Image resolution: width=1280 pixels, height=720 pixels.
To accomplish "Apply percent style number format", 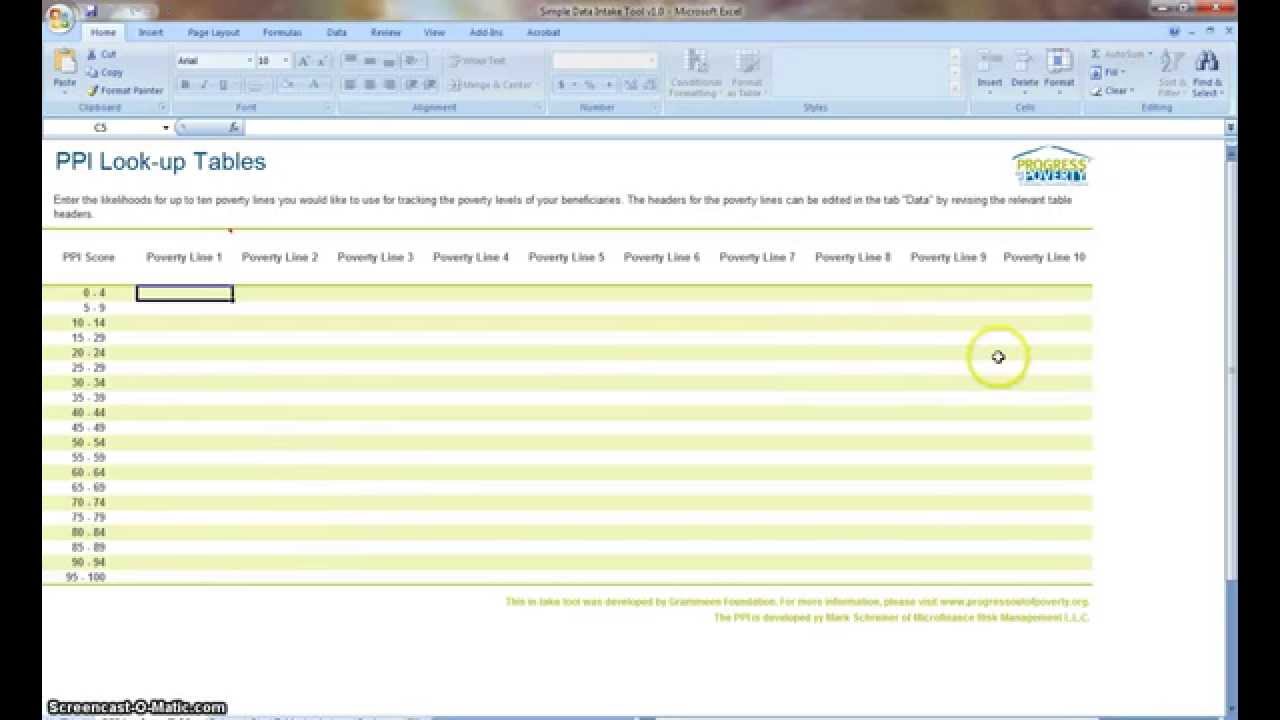I will (589, 85).
